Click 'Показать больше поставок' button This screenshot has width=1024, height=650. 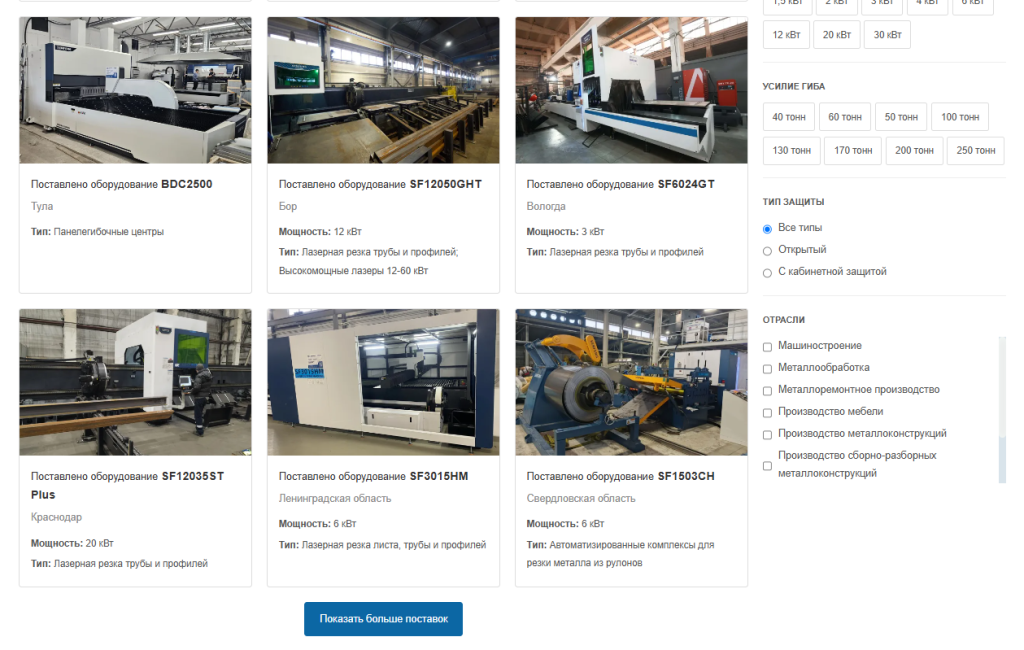383,619
